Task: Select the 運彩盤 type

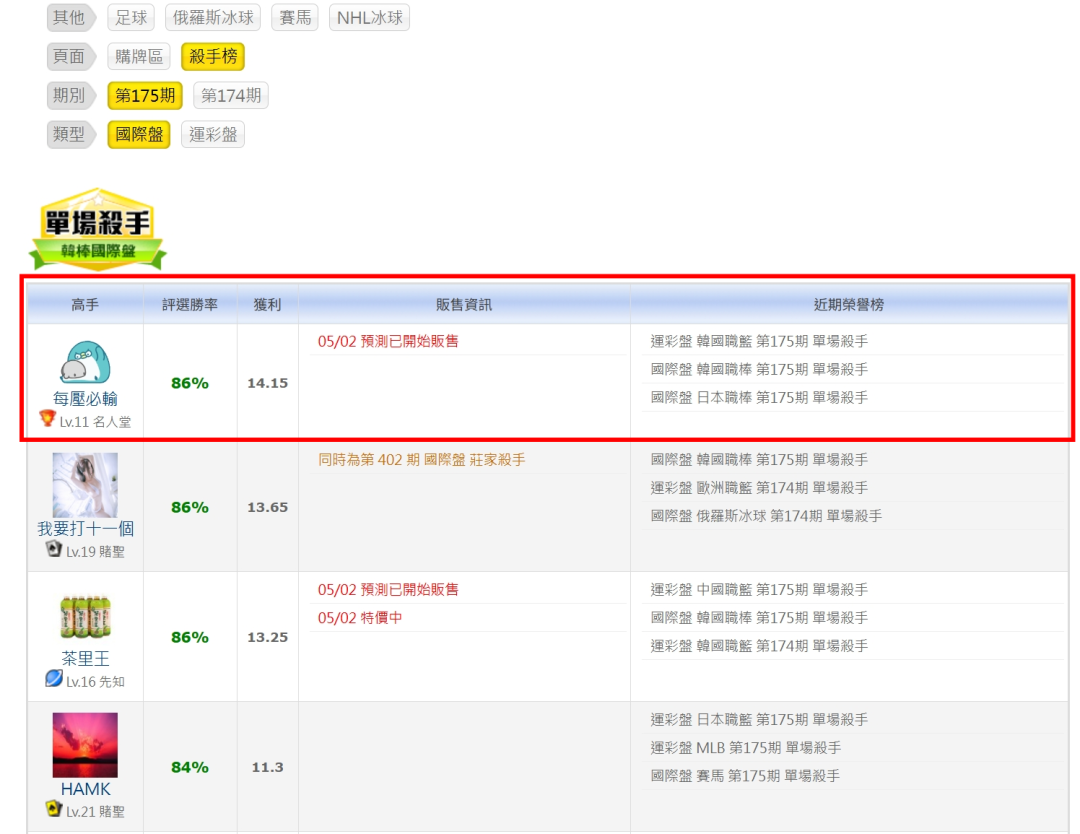Action: 213,134
